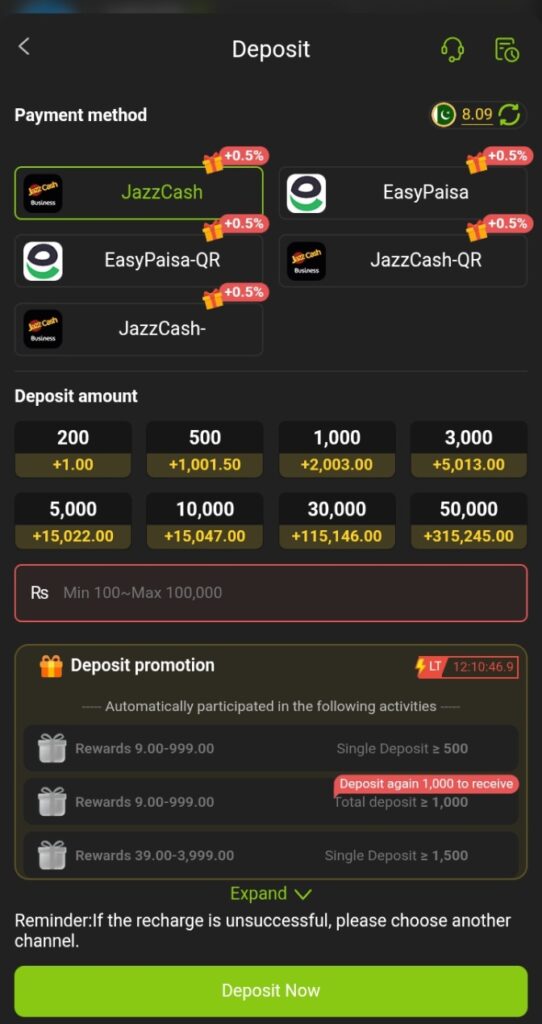Select the 10,000 deposit amount
Image resolution: width=542 pixels, height=1024 pixels.
[205, 521]
